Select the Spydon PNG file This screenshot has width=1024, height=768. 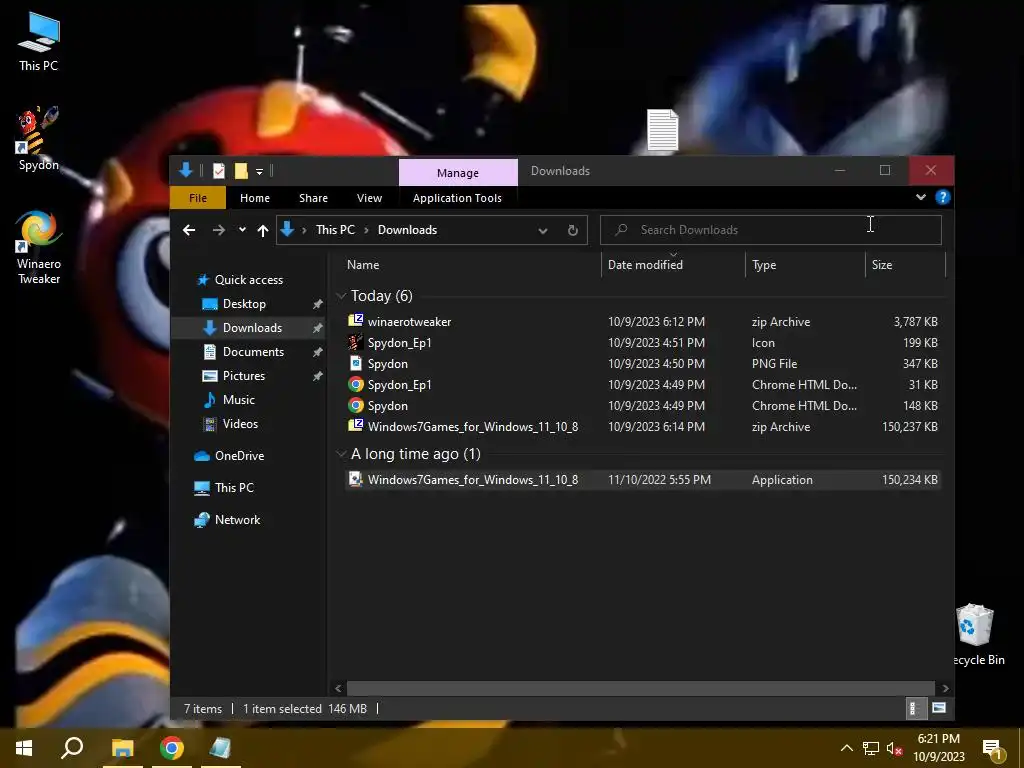pyautogui.click(x=643, y=363)
